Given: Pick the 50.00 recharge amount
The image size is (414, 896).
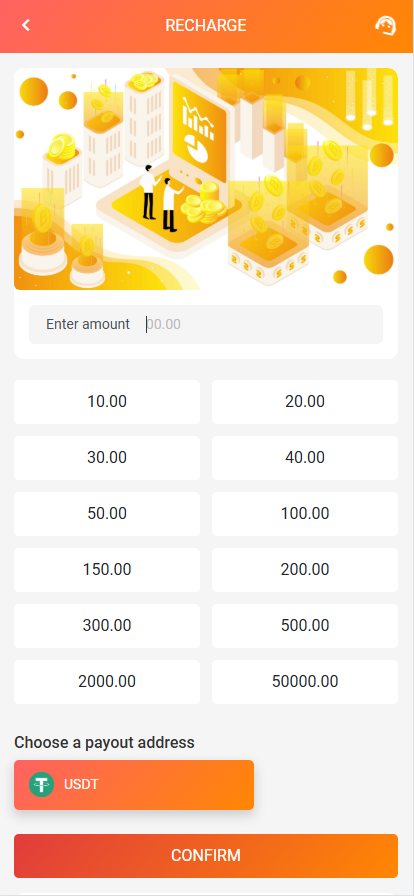Looking at the screenshot, I should (107, 514).
